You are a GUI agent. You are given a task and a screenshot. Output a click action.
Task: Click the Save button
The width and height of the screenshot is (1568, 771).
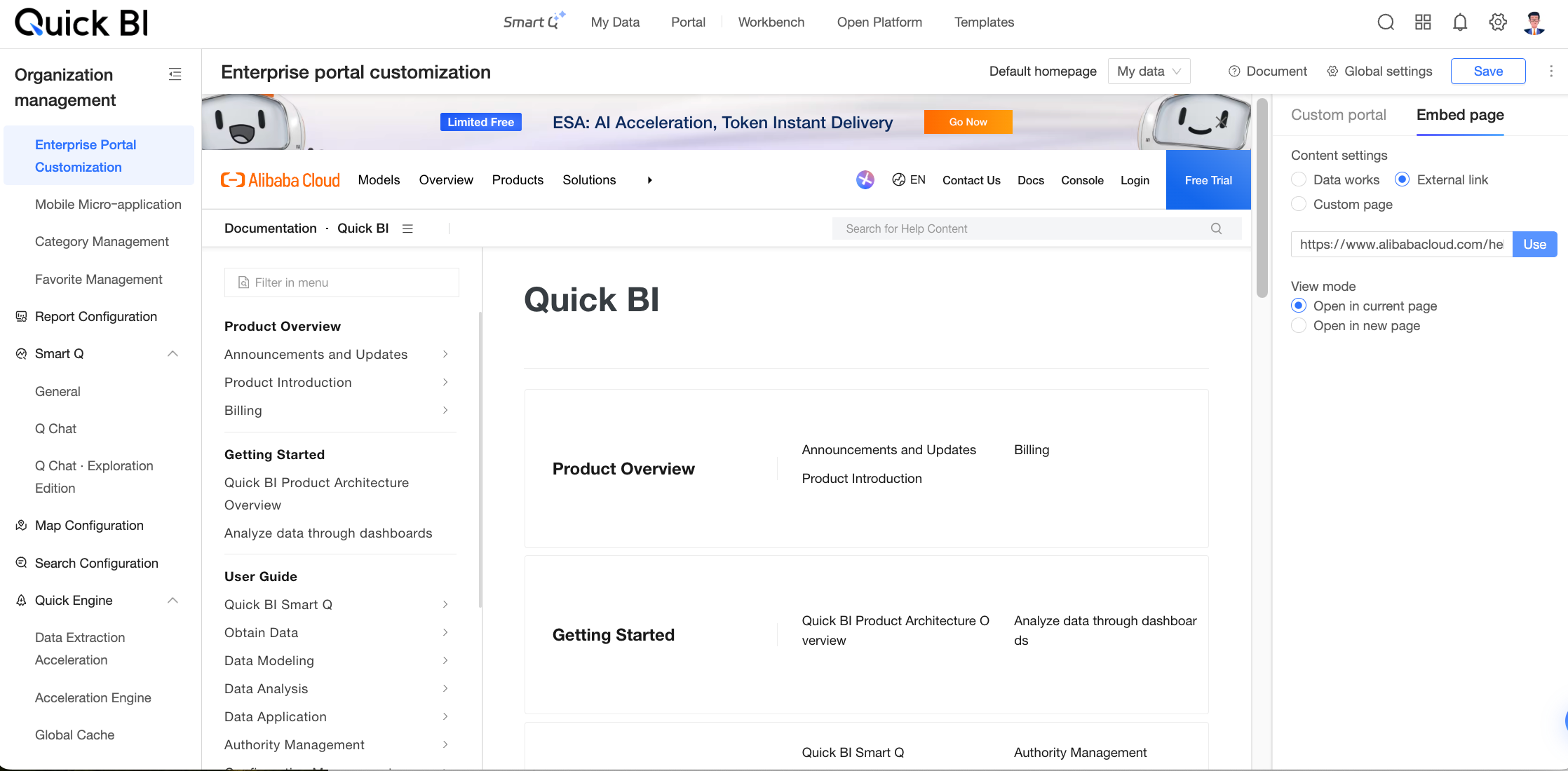(x=1488, y=71)
